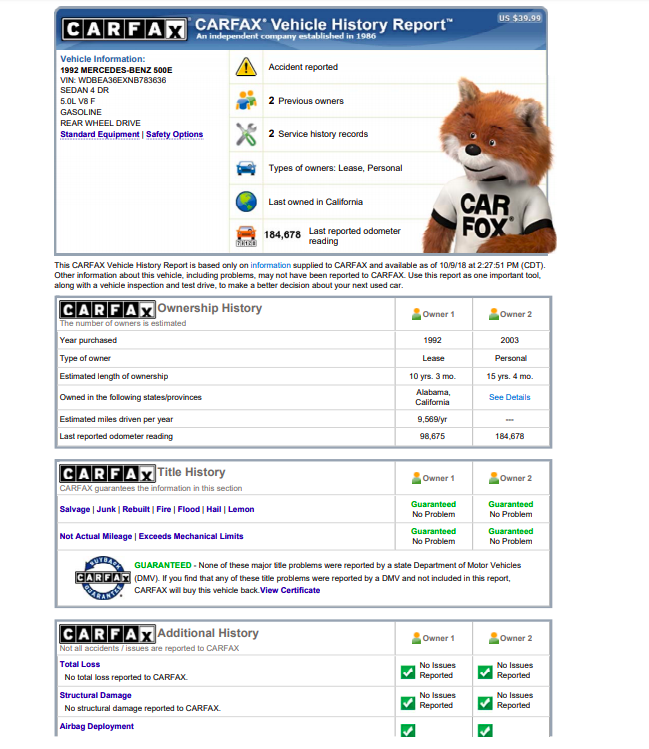
Task: Click Owner 1 person icon in Ownership History
Action: click(x=416, y=314)
